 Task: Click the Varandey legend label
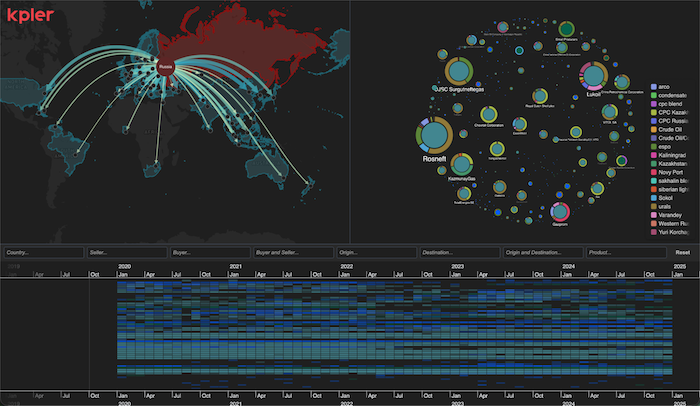(670, 215)
